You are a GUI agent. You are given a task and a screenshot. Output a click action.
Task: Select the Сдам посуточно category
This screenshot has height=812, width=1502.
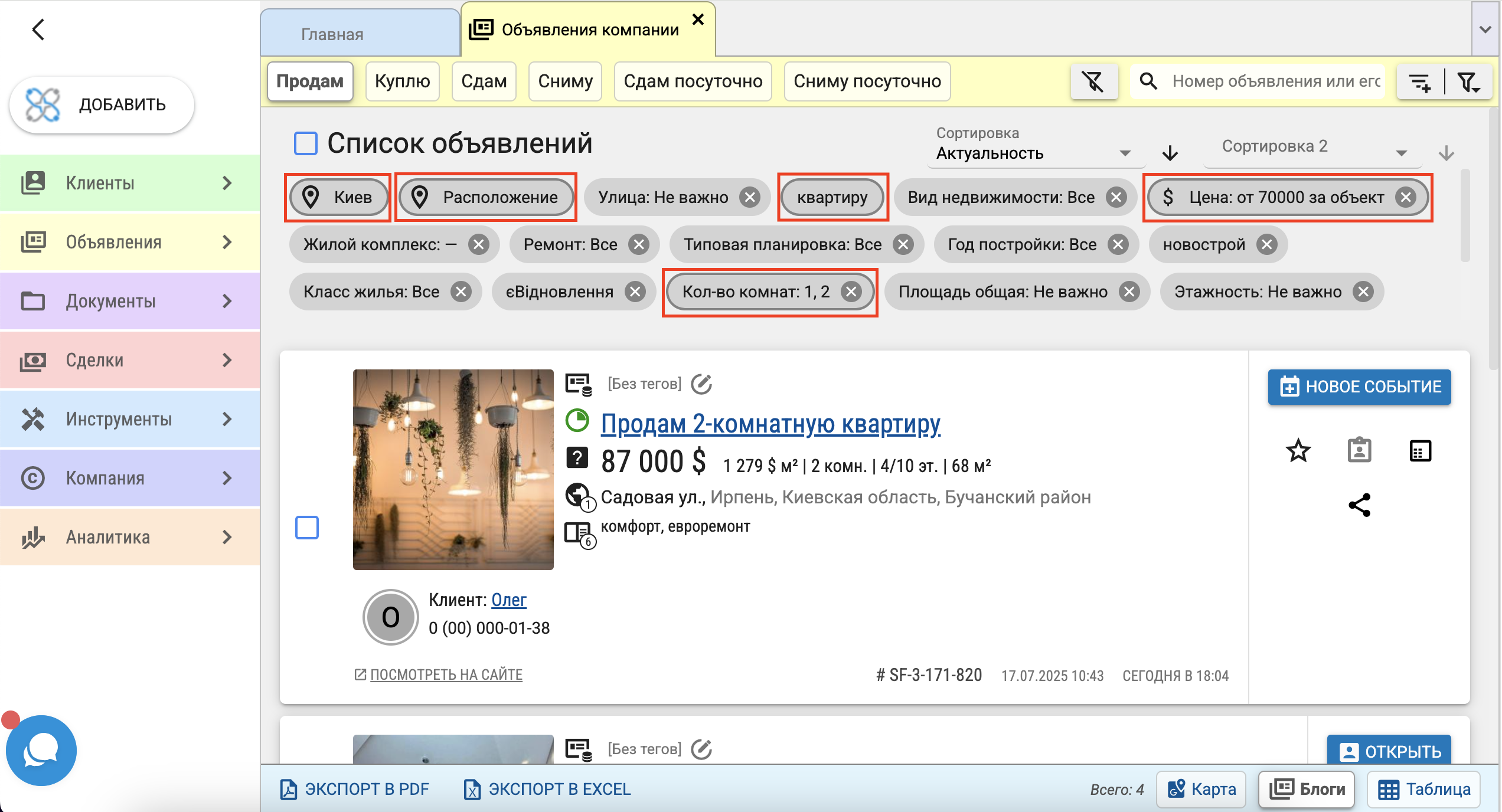[693, 81]
